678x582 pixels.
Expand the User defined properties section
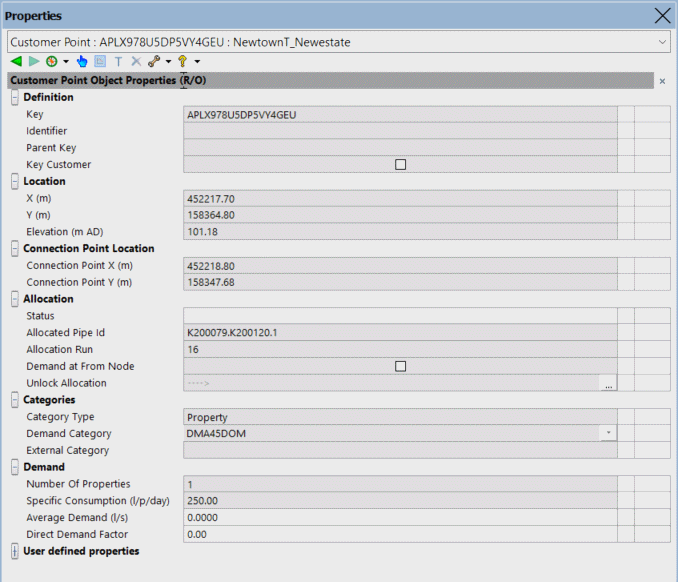[x=15, y=551]
